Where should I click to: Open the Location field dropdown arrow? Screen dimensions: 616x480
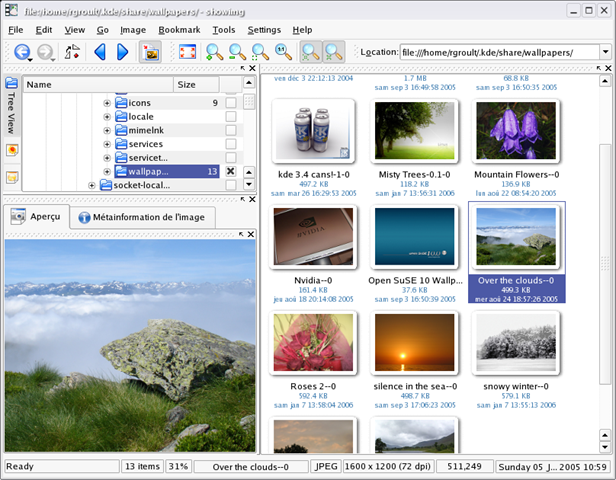606,52
